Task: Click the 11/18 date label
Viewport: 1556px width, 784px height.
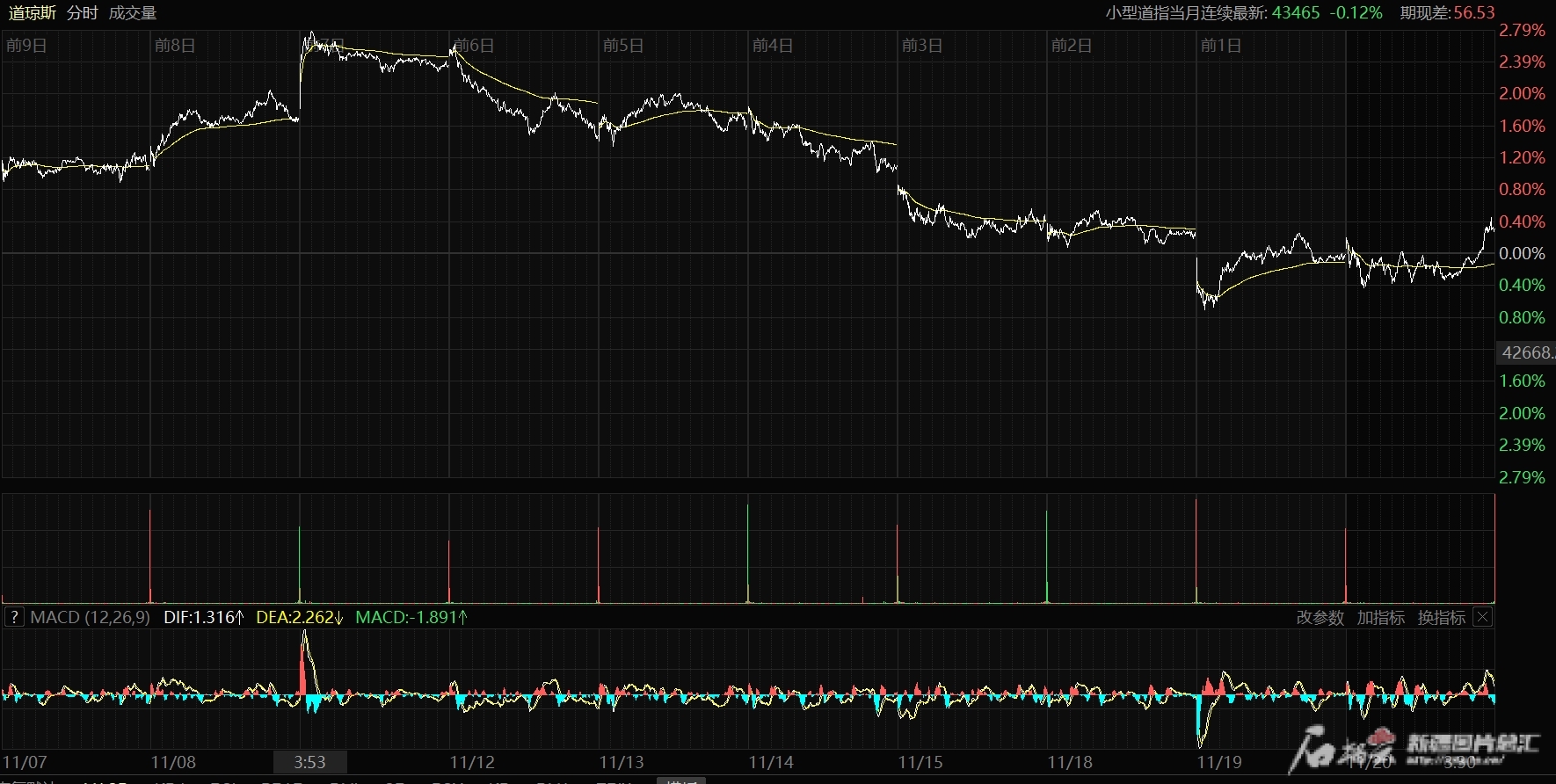Action: [1070, 762]
